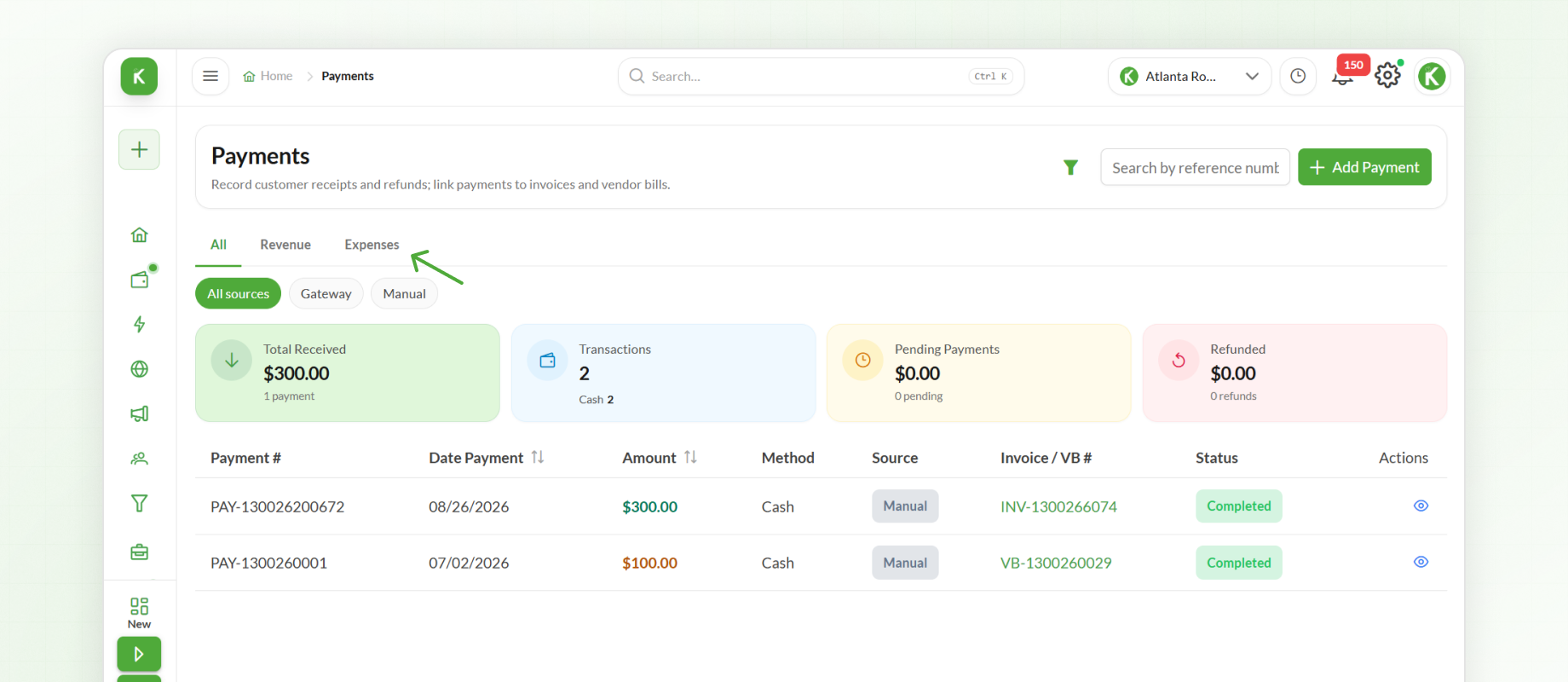Click the Transactions summary card

(663, 373)
